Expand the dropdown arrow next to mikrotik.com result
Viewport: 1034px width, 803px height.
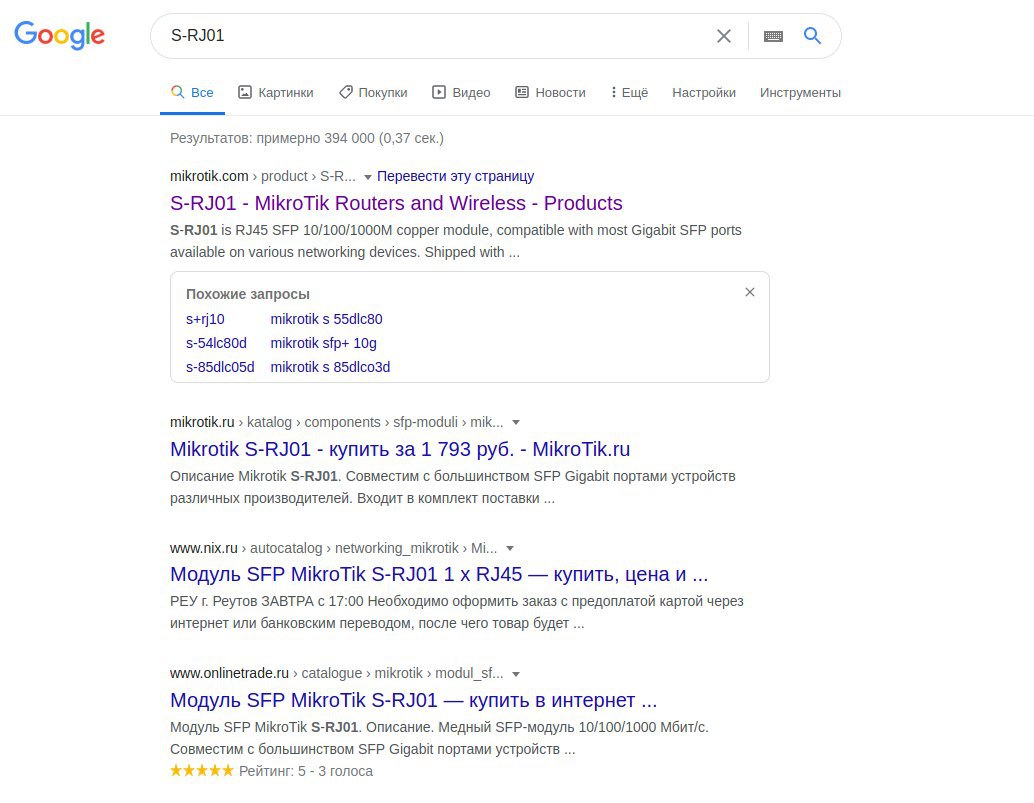click(368, 177)
